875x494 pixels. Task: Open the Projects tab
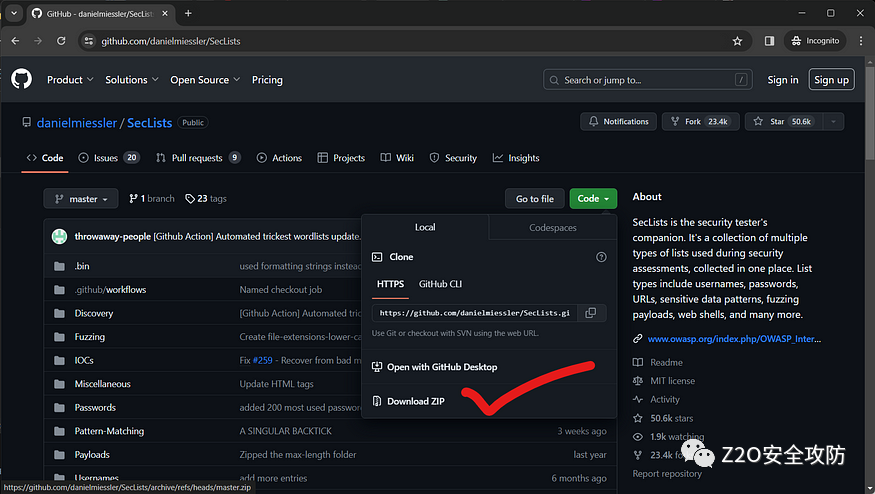coord(341,158)
